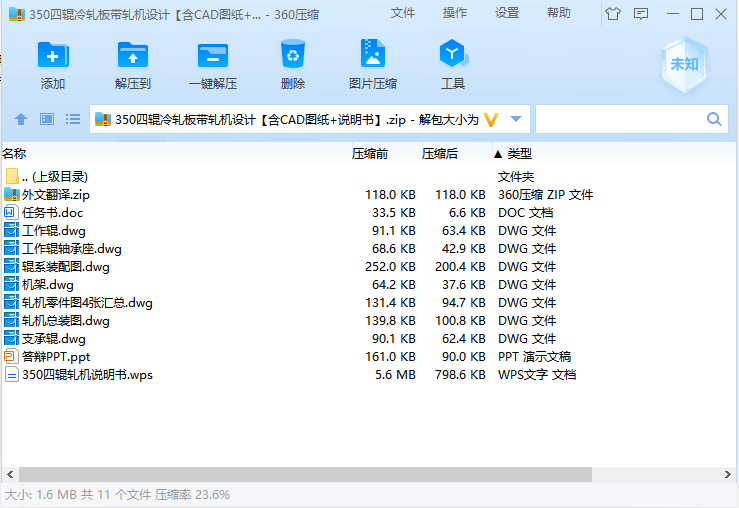Viewport: 739px width, 508px height.
Task: Click the 删除 (Delete) trash icon
Action: pos(293,54)
